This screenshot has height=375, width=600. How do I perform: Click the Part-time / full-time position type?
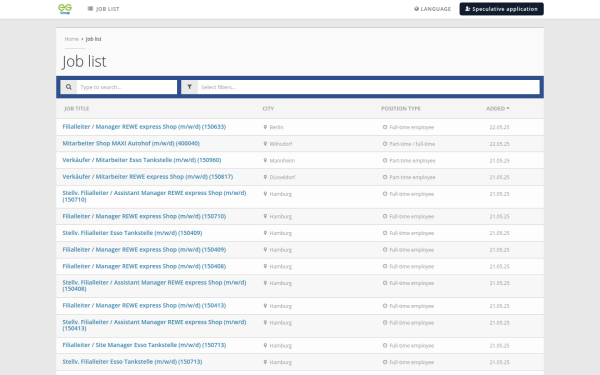[412, 144]
